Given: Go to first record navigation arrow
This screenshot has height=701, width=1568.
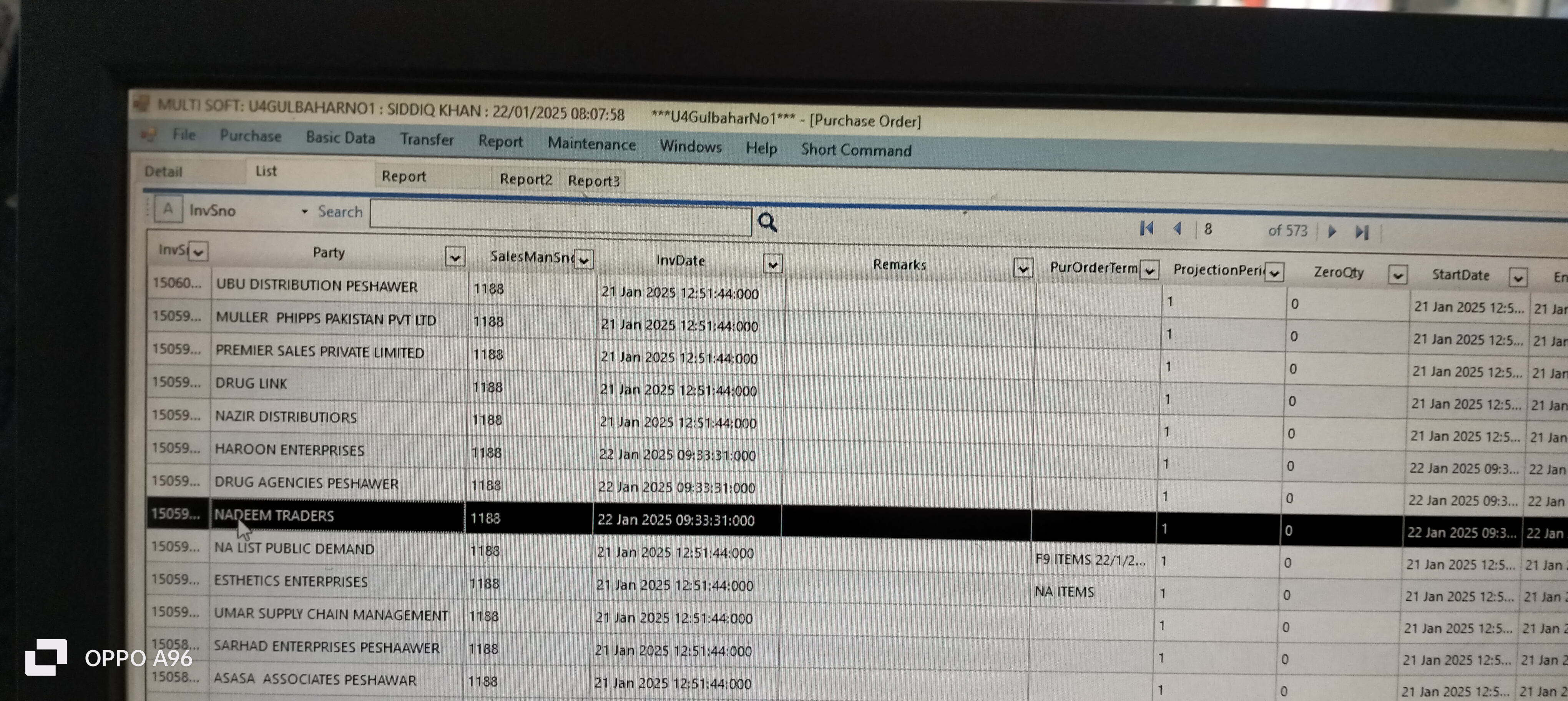Looking at the screenshot, I should point(1147,228).
